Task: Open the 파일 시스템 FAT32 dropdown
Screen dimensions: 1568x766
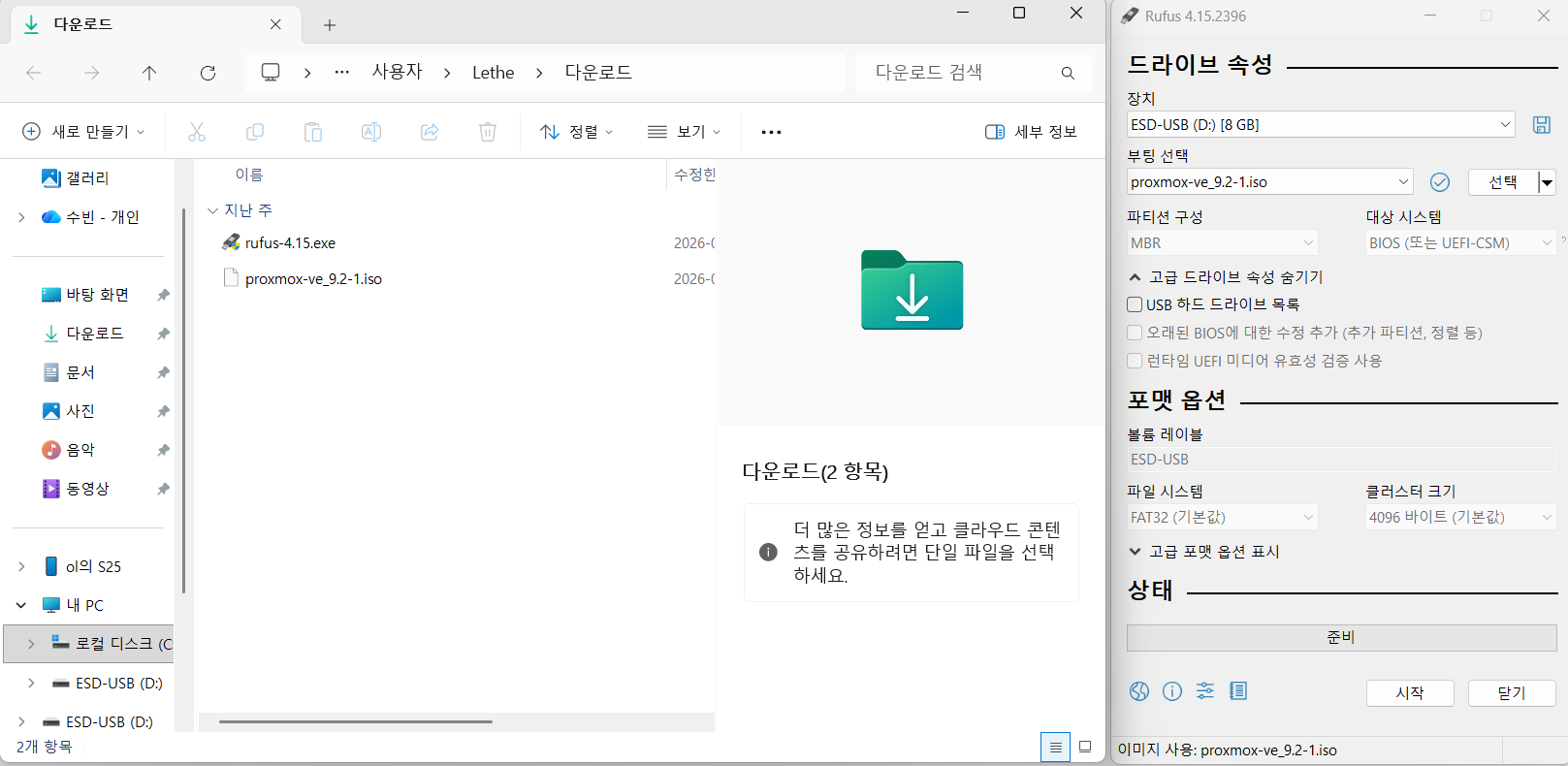Action: (x=1222, y=518)
